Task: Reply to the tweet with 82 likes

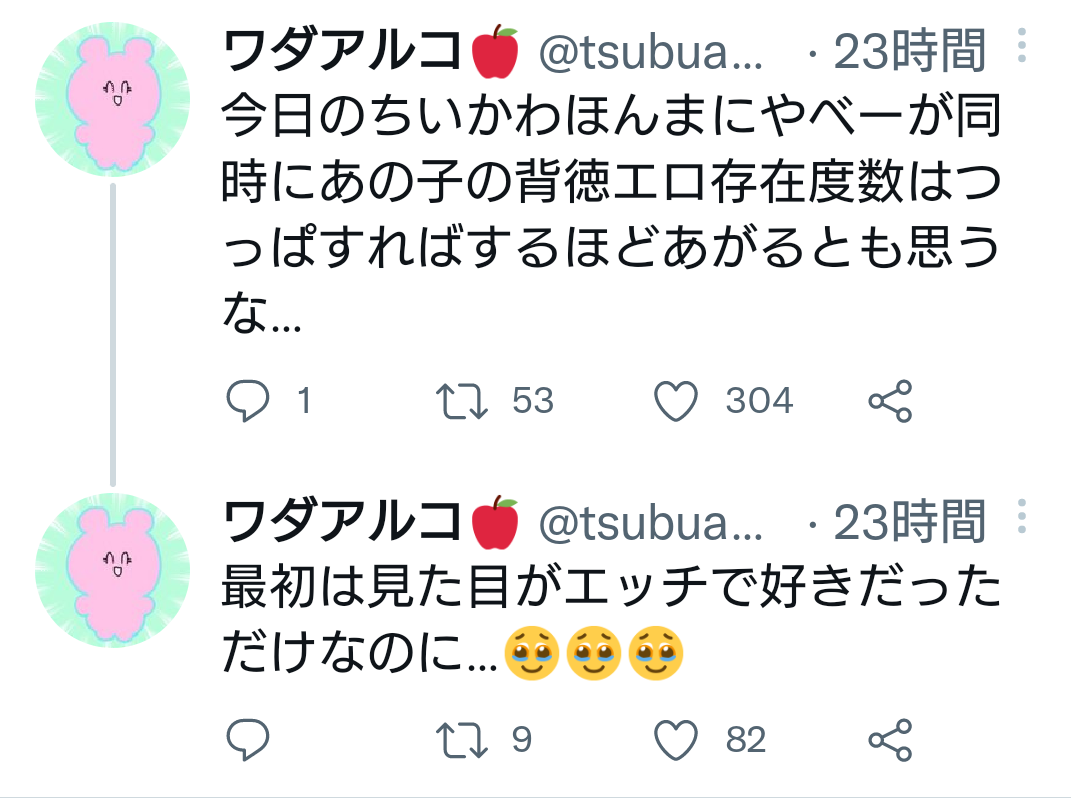Action: 247,740
